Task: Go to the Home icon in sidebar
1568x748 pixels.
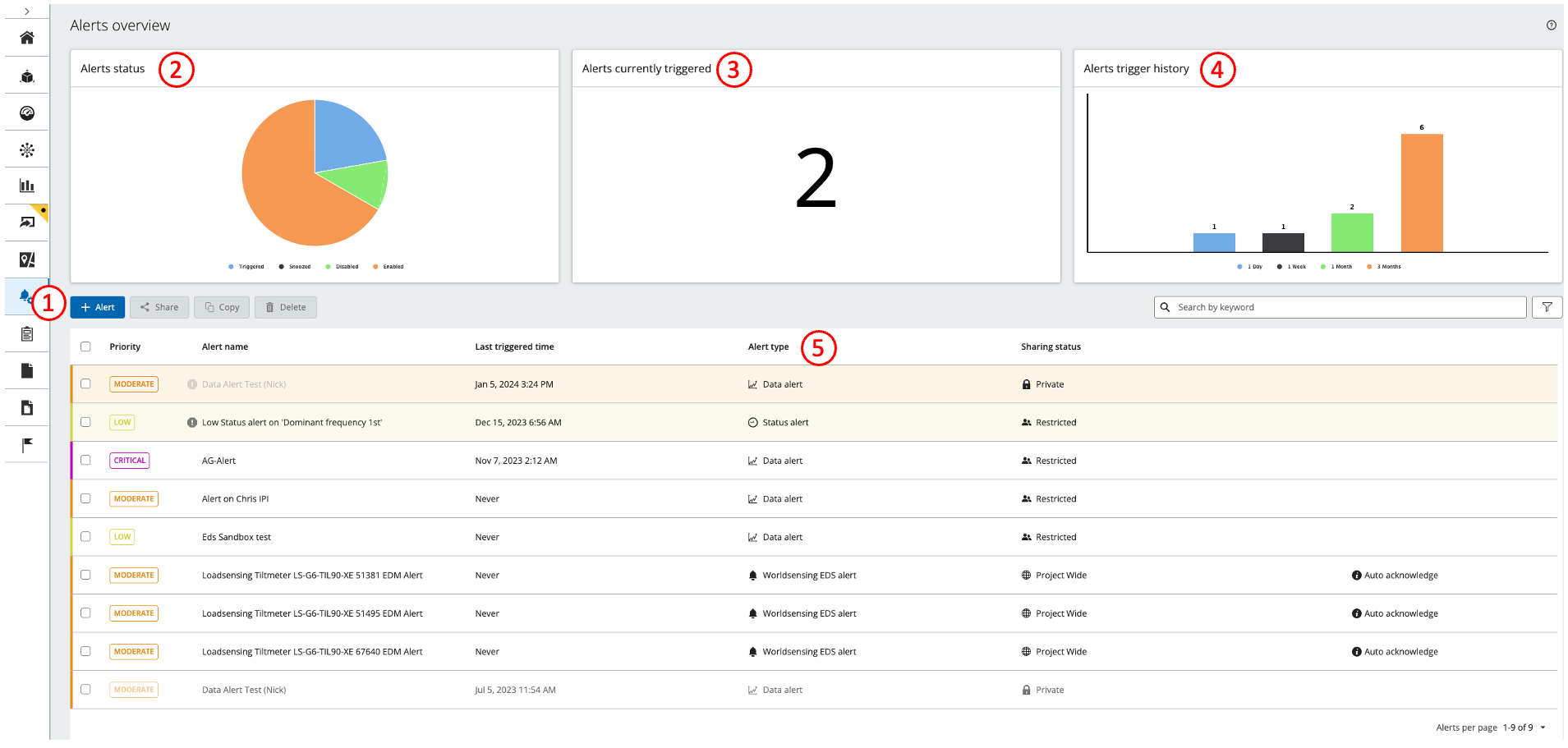Action: pos(27,38)
